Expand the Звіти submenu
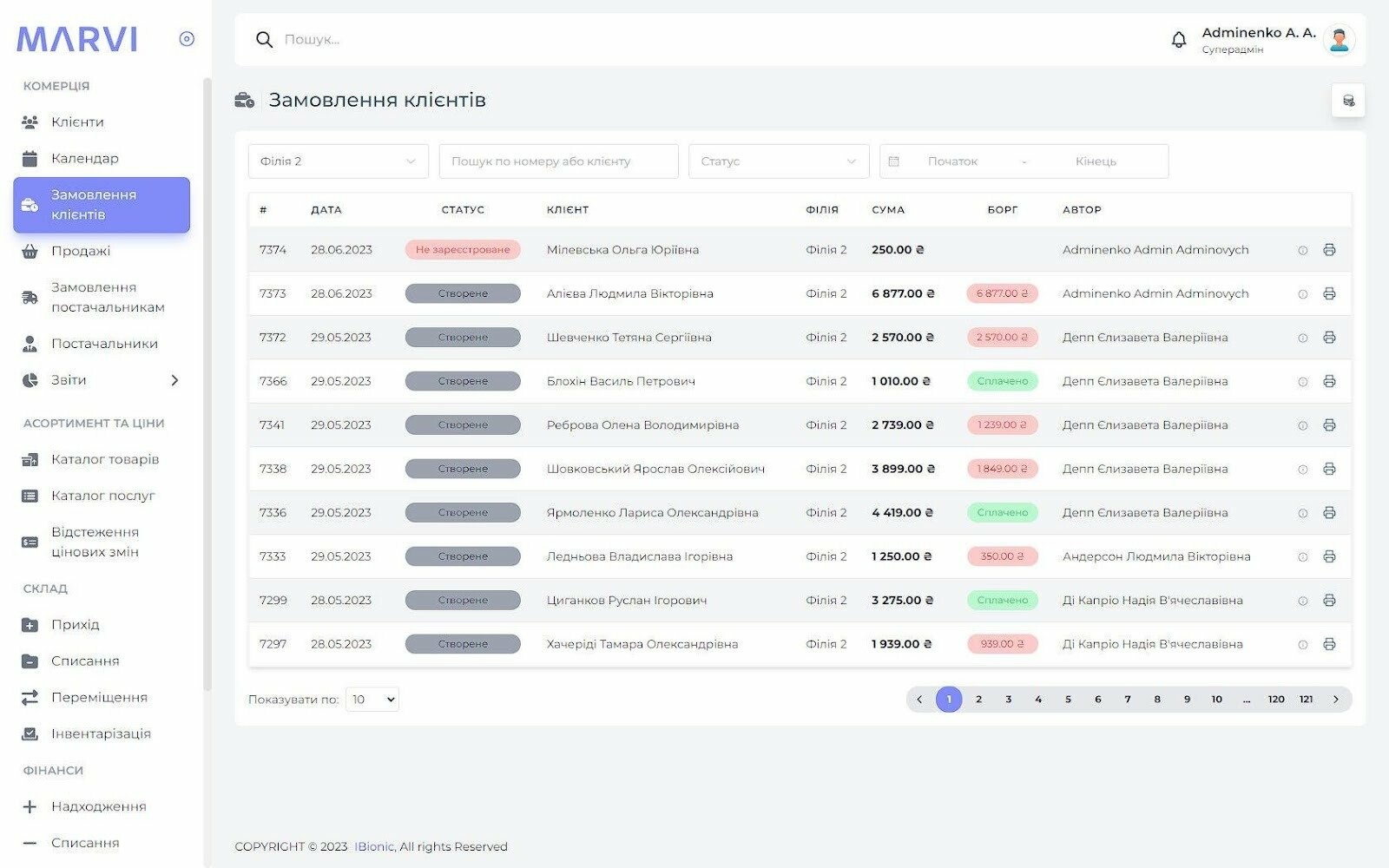This screenshot has height=868, width=1389. click(174, 380)
